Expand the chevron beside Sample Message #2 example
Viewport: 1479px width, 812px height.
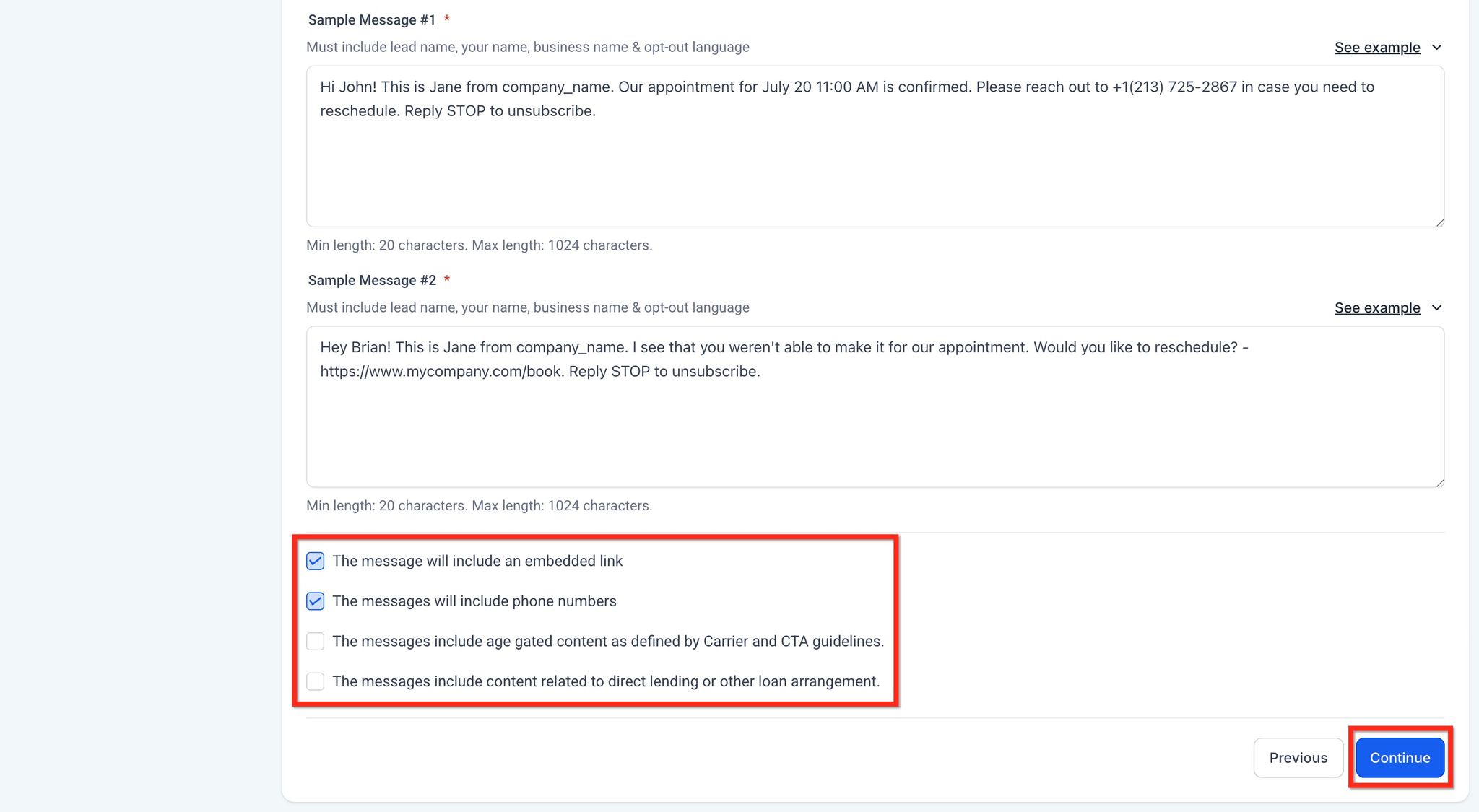coord(1436,308)
